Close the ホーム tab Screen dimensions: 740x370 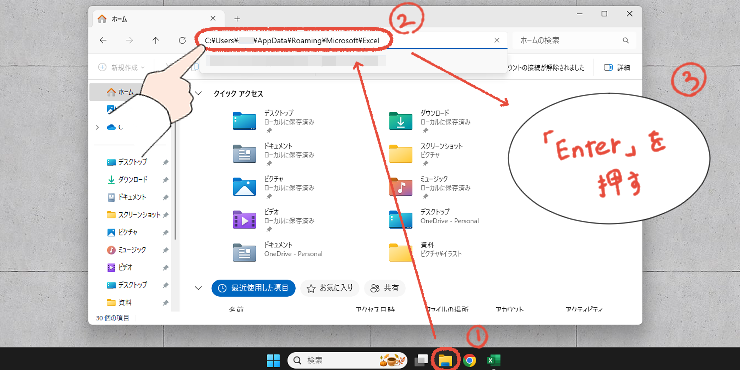tap(213, 18)
